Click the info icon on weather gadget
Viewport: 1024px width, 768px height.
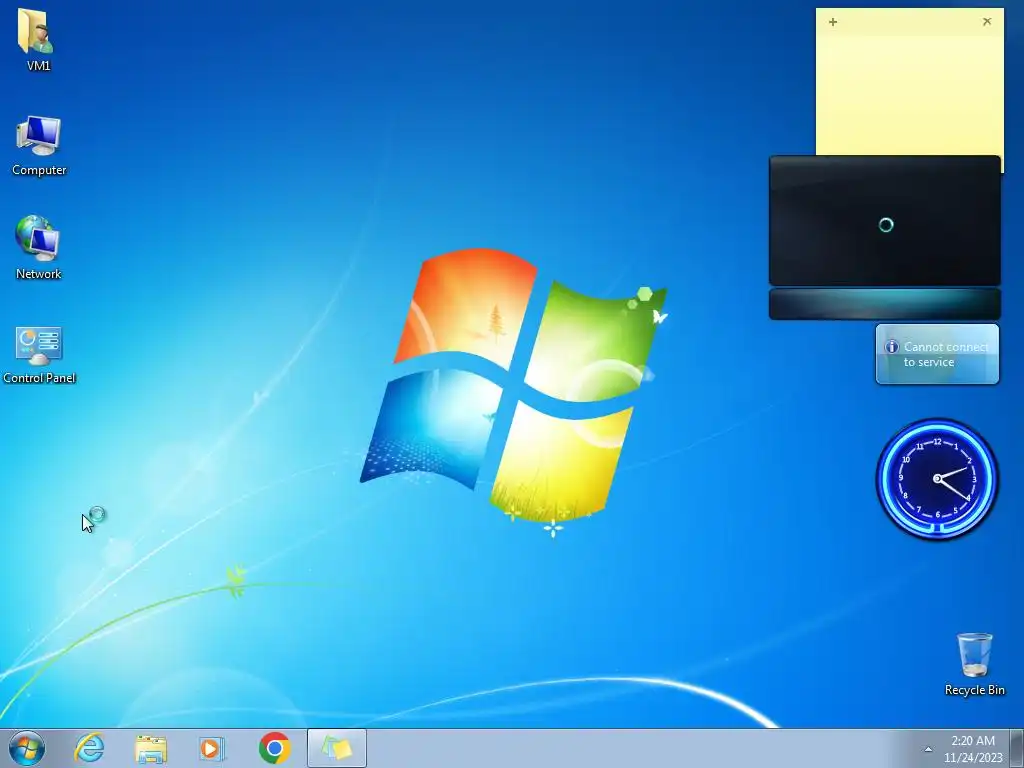(x=891, y=347)
